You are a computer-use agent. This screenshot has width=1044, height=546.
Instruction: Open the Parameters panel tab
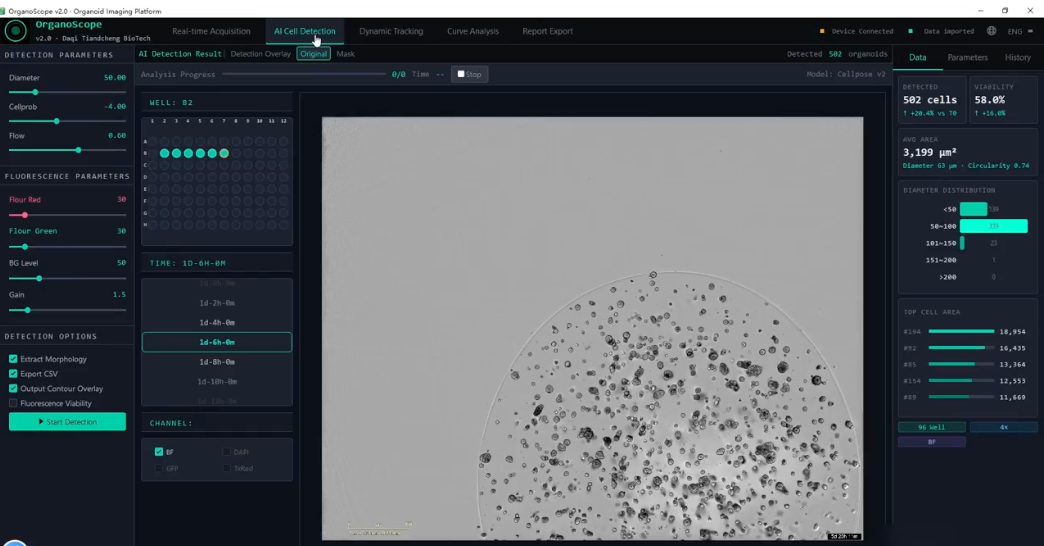[967, 57]
